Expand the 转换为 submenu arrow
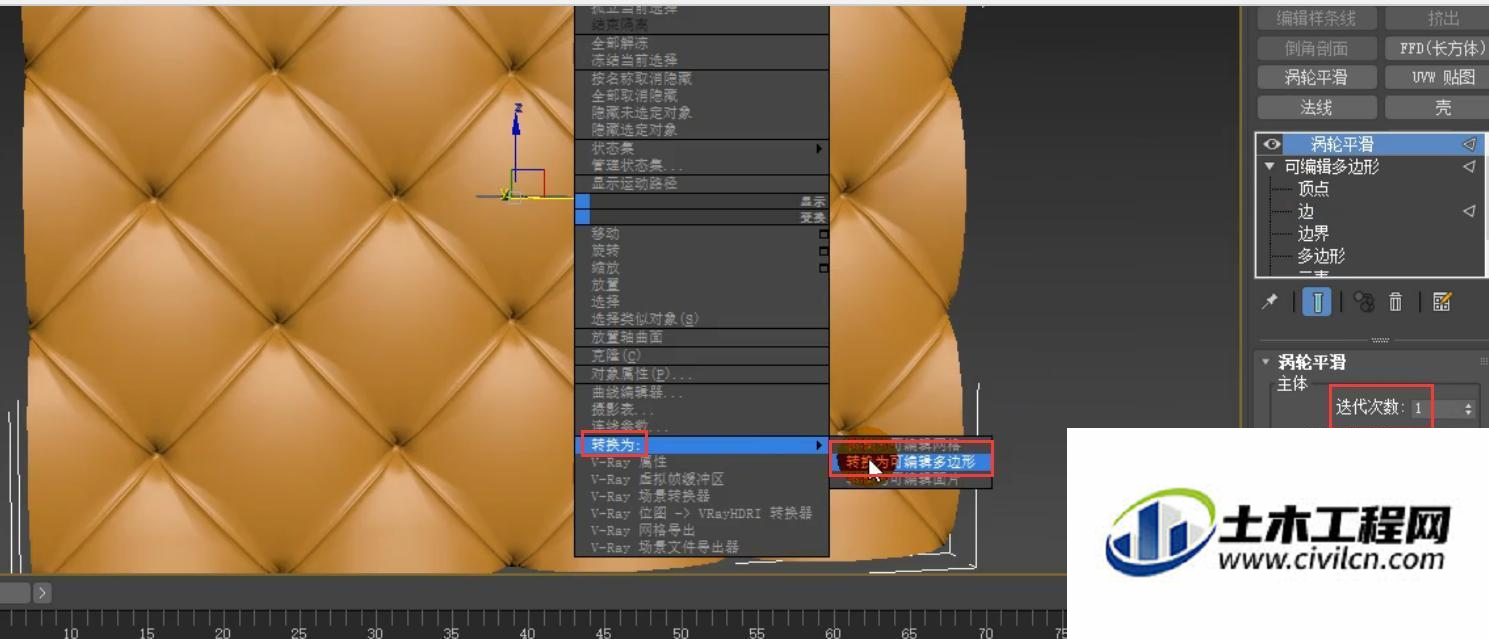Viewport: 1489px width, 639px height. [820, 445]
